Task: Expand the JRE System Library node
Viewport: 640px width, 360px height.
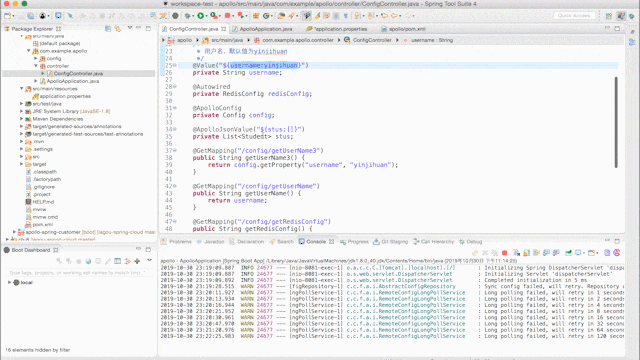Action: point(22,111)
